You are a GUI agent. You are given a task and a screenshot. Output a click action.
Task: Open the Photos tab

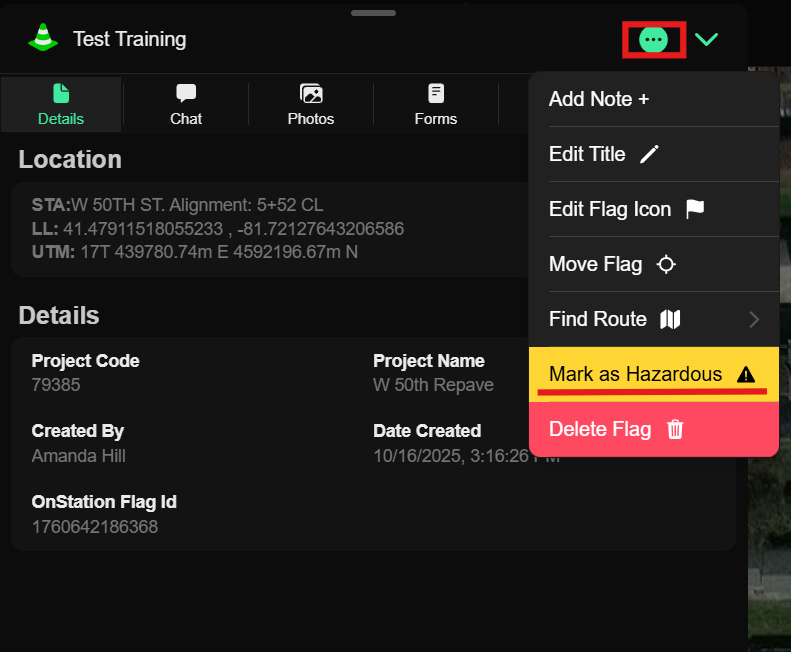tap(311, 105)
